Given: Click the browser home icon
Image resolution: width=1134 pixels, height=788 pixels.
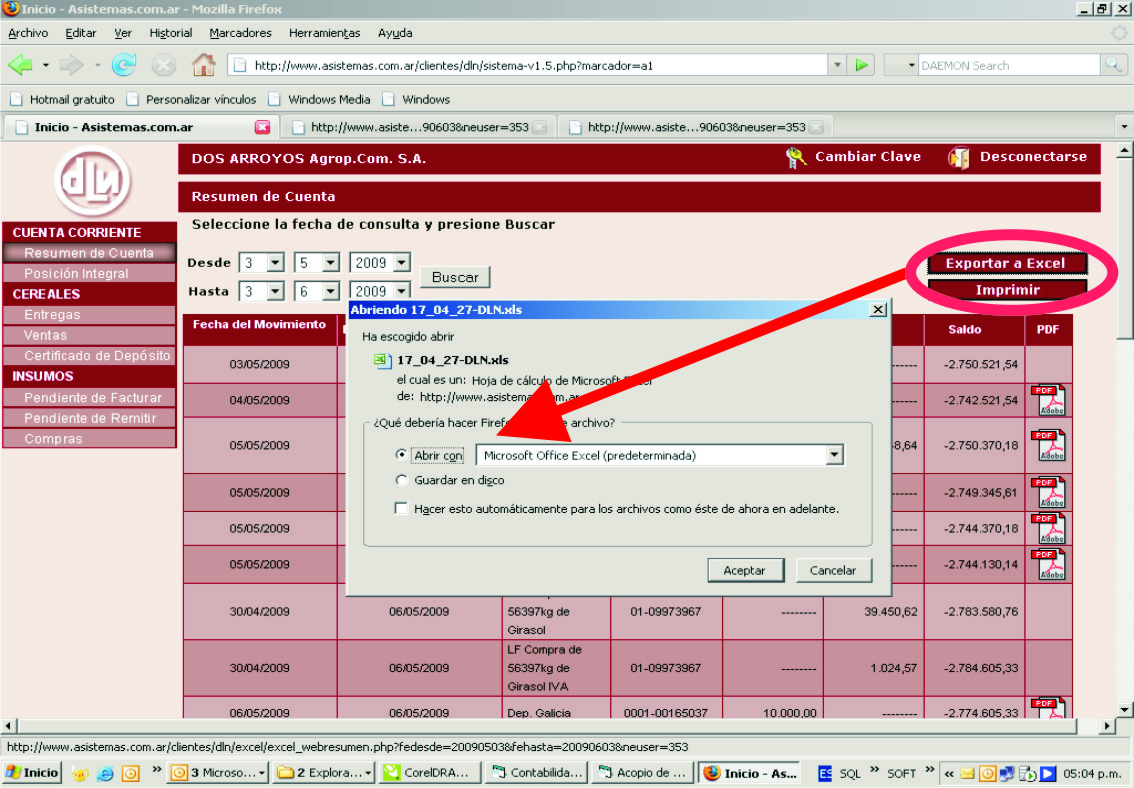Looking at the screenshot, I should pos(203,65).
